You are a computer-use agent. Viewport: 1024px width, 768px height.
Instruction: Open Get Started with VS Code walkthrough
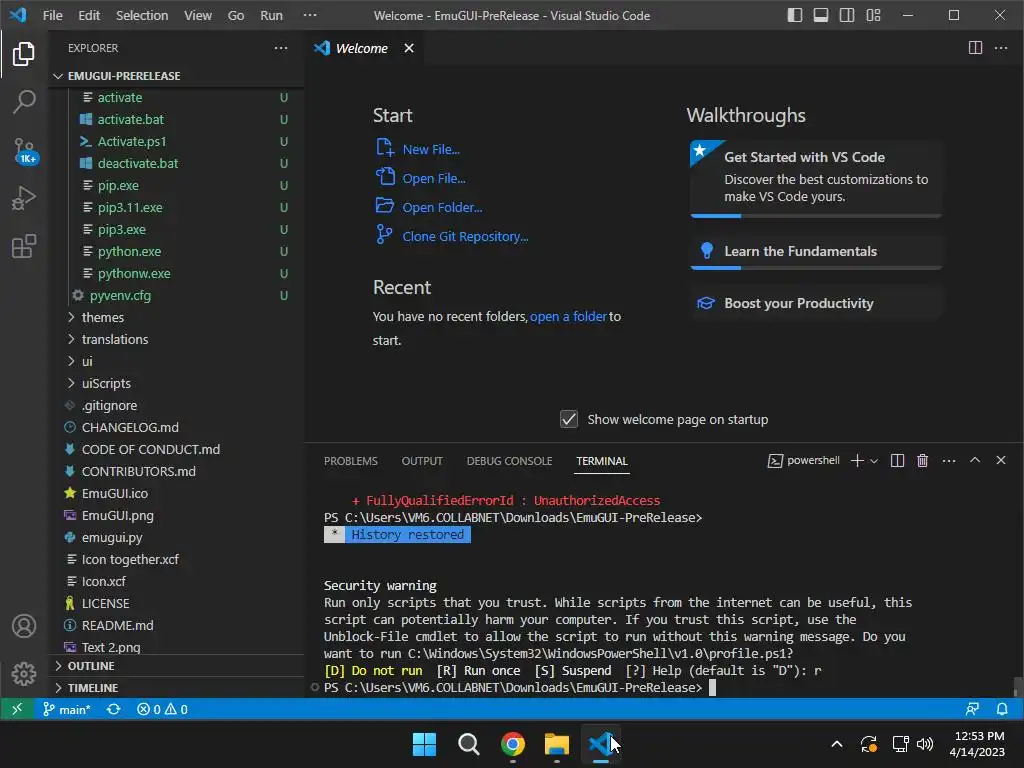(x=816, y=178)
